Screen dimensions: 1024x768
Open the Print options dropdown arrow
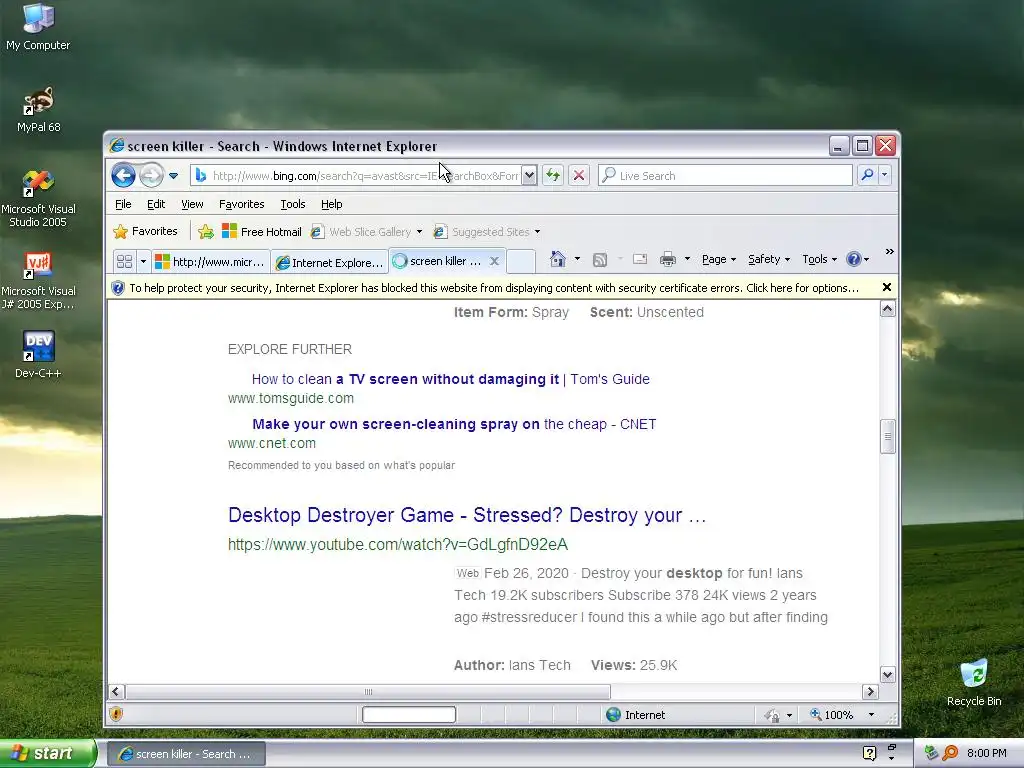(687, 259)
